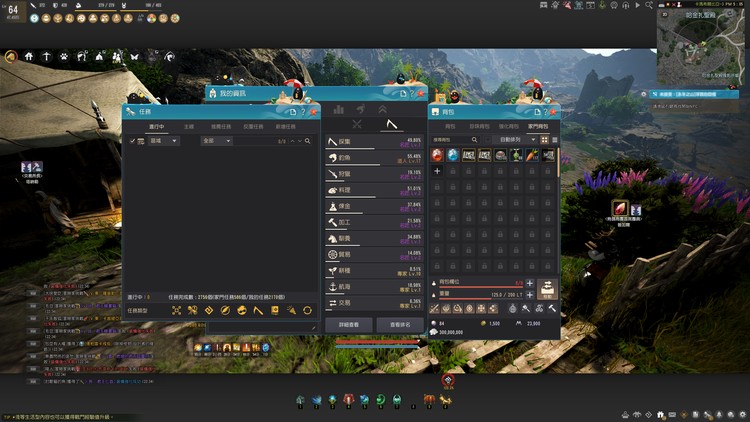Open the 全部 dropdown in the quest window

tap(216, 141)
